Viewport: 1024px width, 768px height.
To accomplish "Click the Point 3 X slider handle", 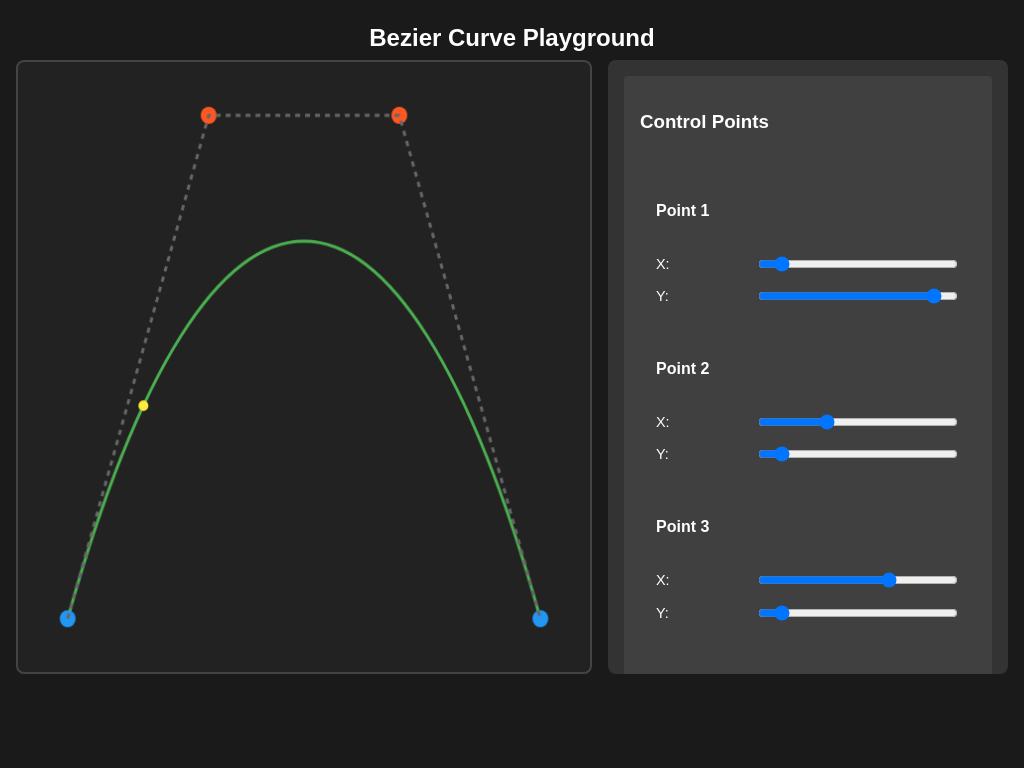I will coord(889,580).
